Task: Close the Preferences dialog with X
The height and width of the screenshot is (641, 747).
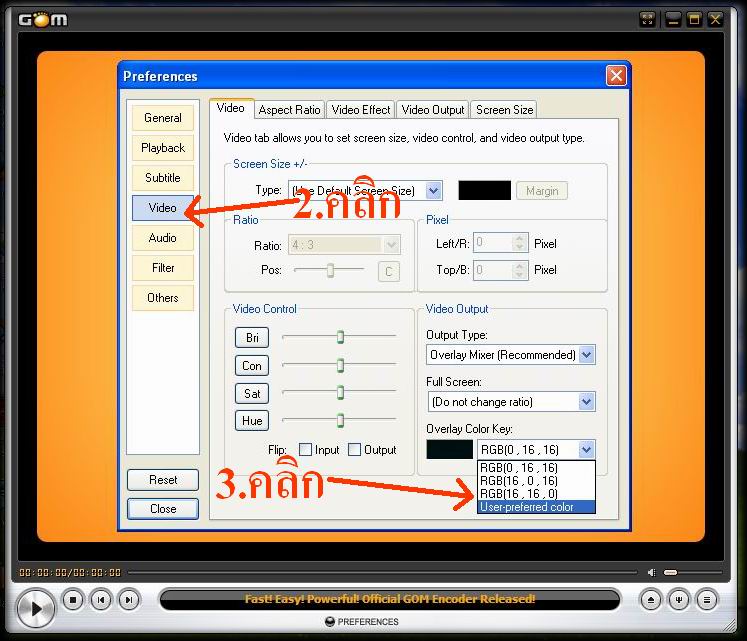Action: 616,76
